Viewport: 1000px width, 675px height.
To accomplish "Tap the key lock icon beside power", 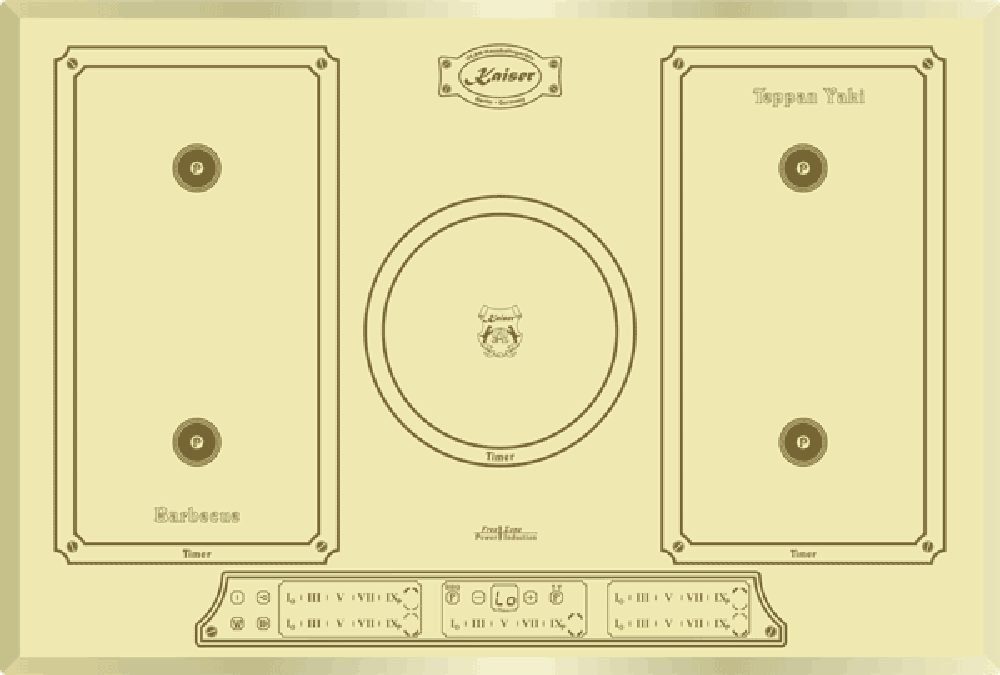I will [x=263, y=598].
